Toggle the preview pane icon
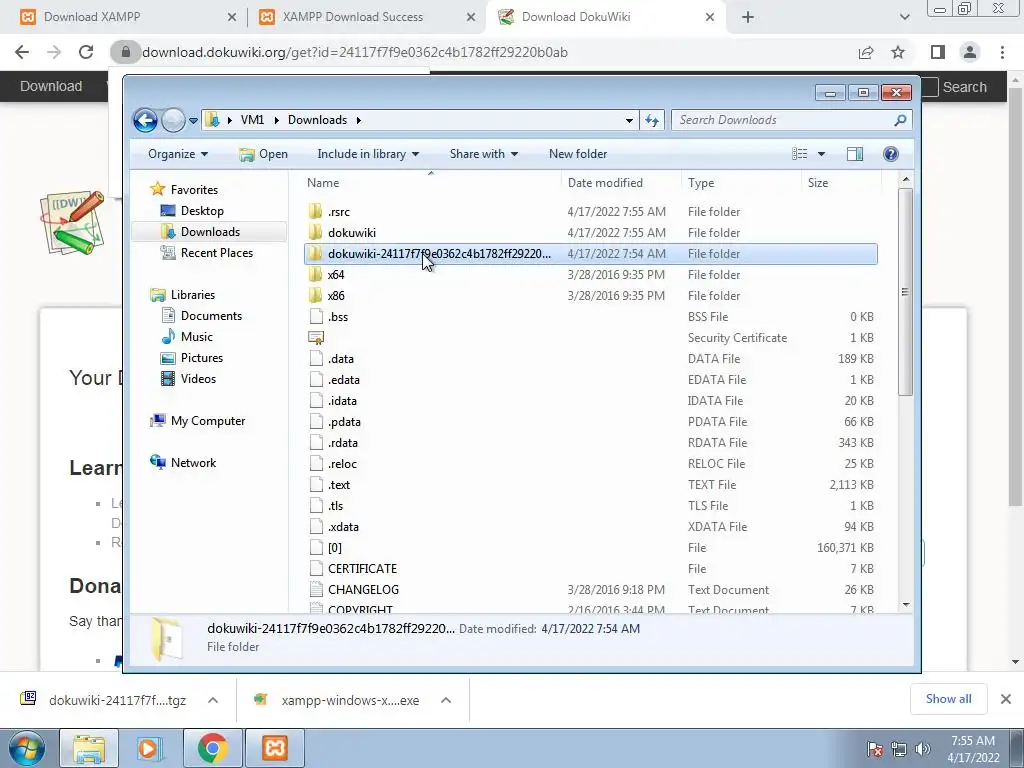The image size is (1024, 768). 855,154
